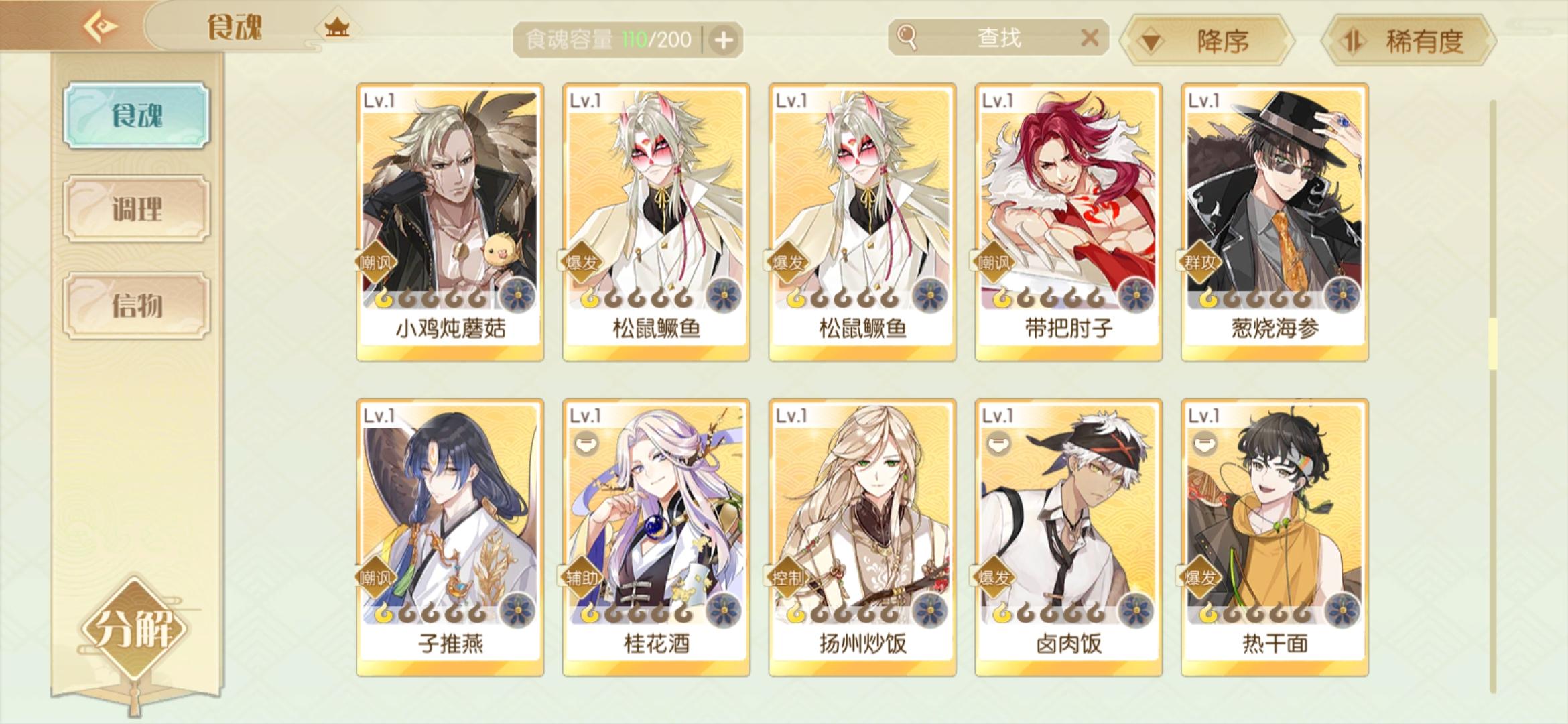The image size is (1568, 724).
Task: Switch to the 食魂 tab
Action: (137, 115)
